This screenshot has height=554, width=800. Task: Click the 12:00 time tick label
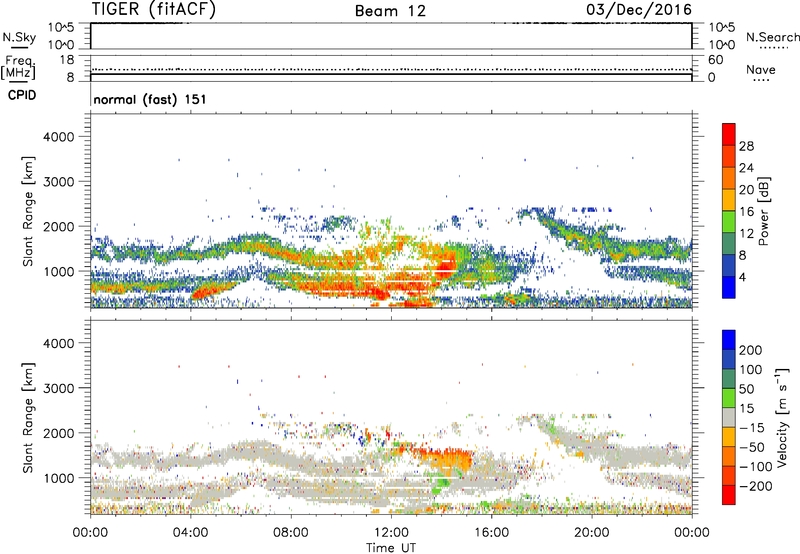point(391,533)
